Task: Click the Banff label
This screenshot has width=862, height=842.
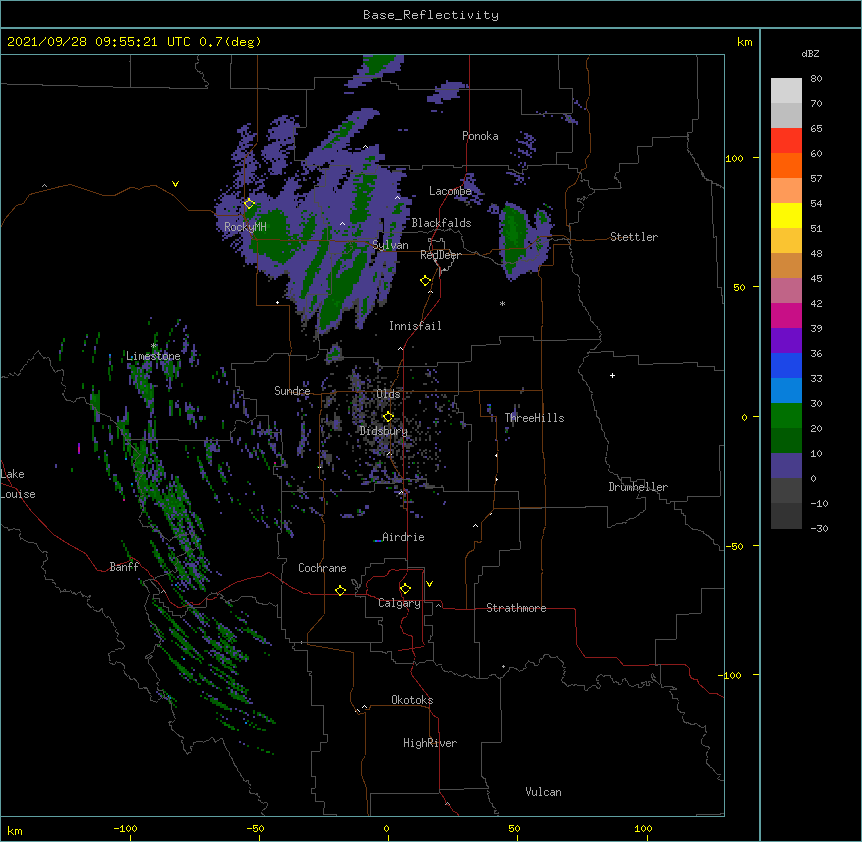Action: coord(124,567)
